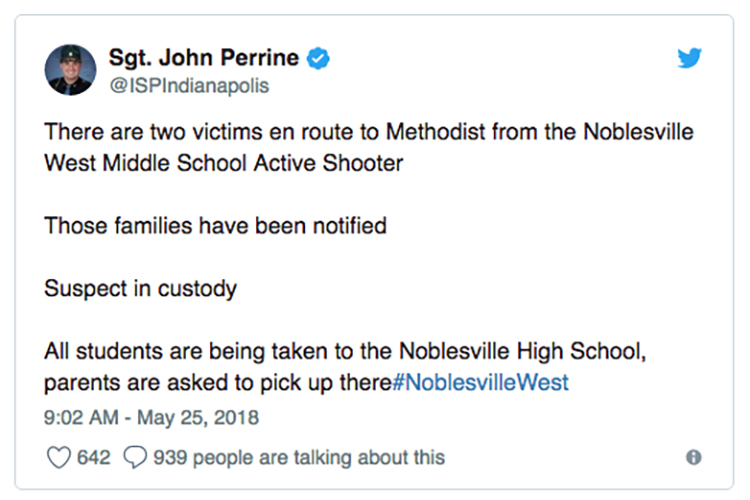Click the Twitter bird logo
Viewport: 750px width, 500px height.
tap(690, 58)
